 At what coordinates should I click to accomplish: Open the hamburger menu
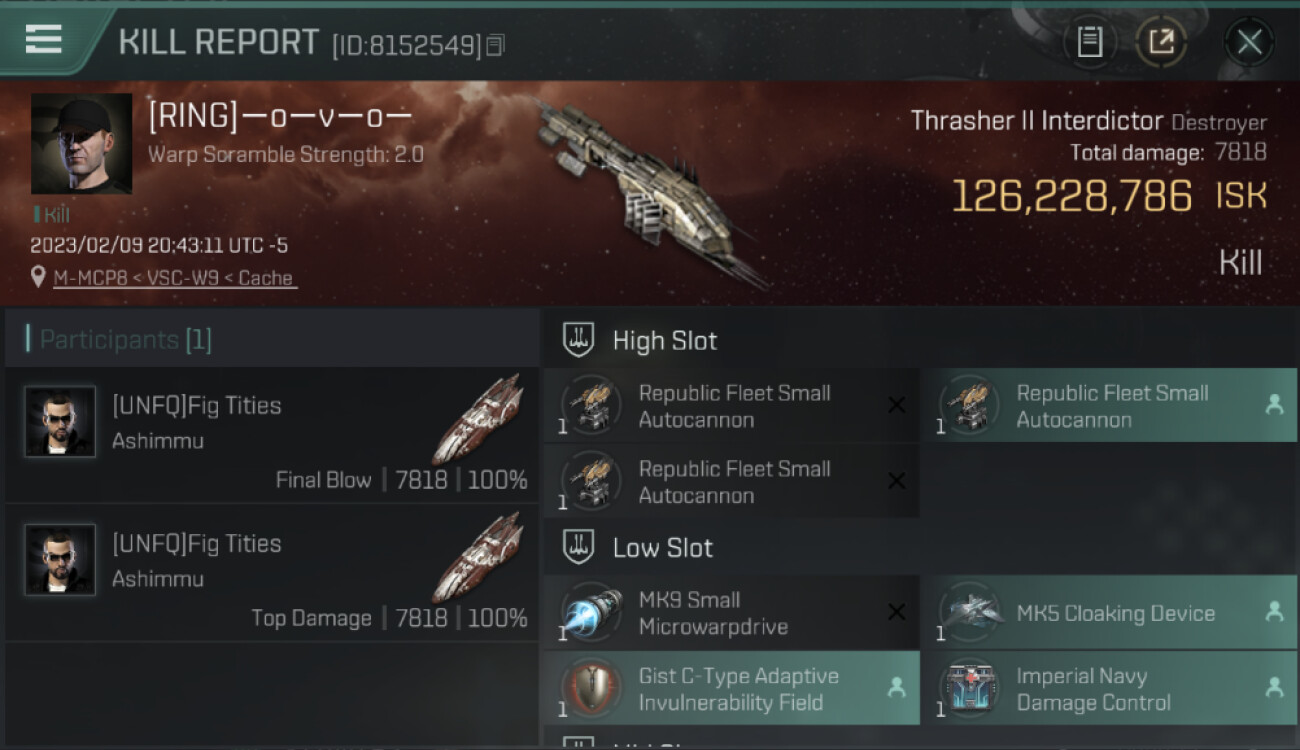[x=44, y=40]
